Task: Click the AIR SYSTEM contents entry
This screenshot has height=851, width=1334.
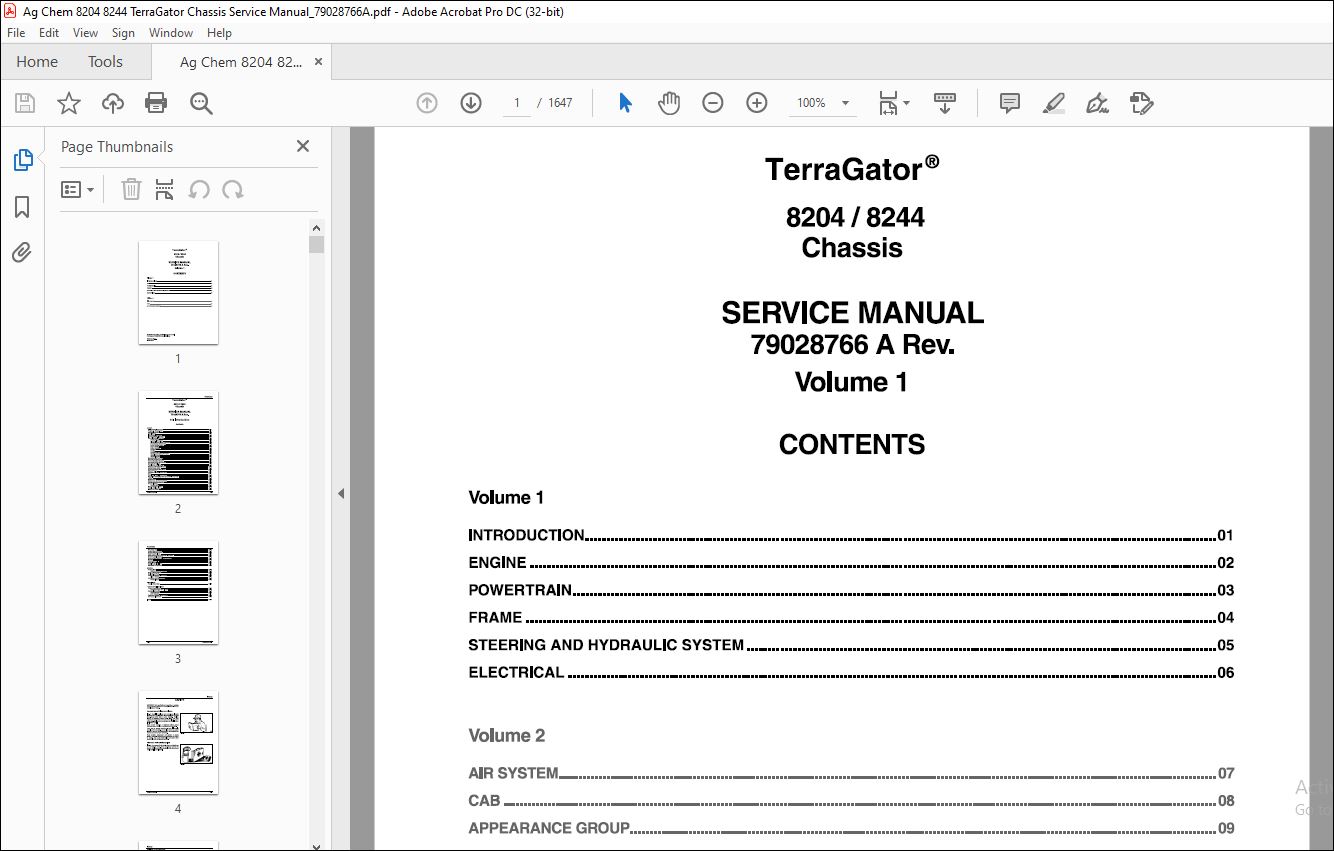Action: coord(851,773)
